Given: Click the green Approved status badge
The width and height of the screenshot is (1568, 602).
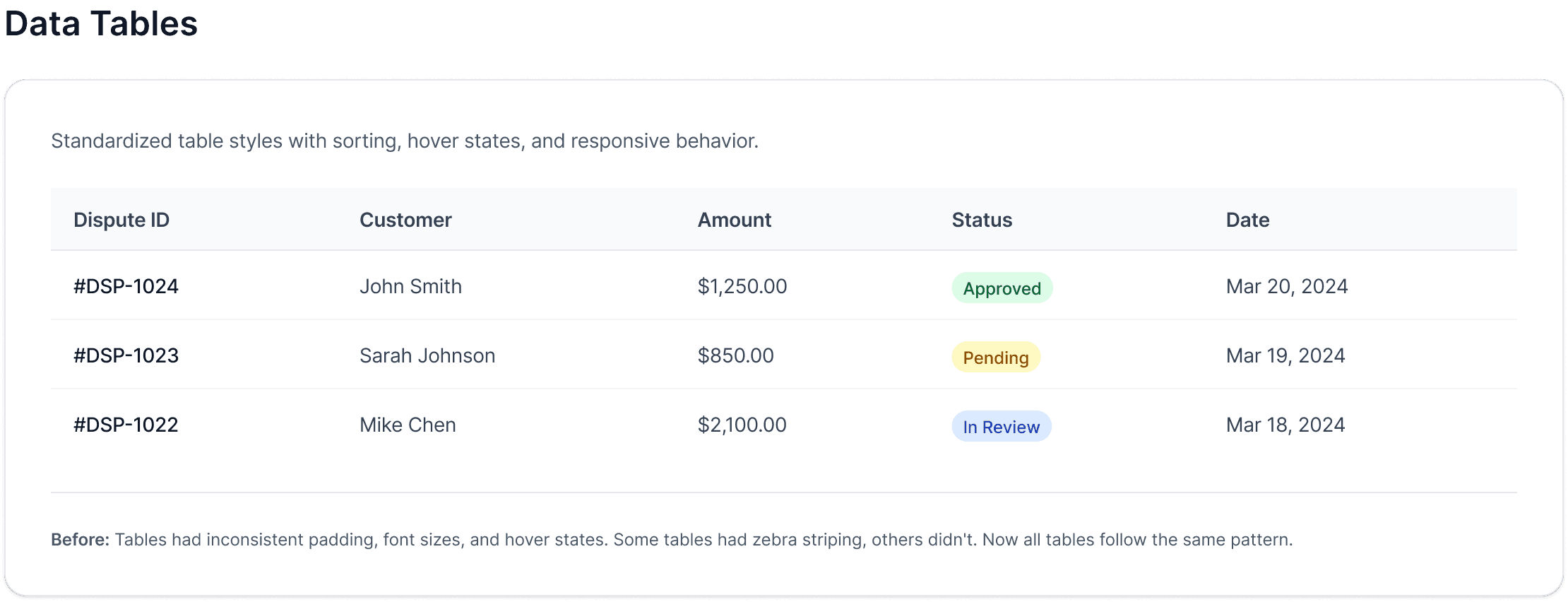Looking at the screenshot, I should pos(1002,288).
